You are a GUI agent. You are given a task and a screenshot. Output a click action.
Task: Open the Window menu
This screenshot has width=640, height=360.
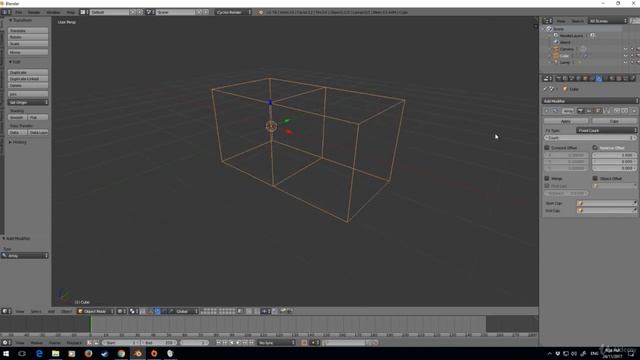click(x=53, y=12)
